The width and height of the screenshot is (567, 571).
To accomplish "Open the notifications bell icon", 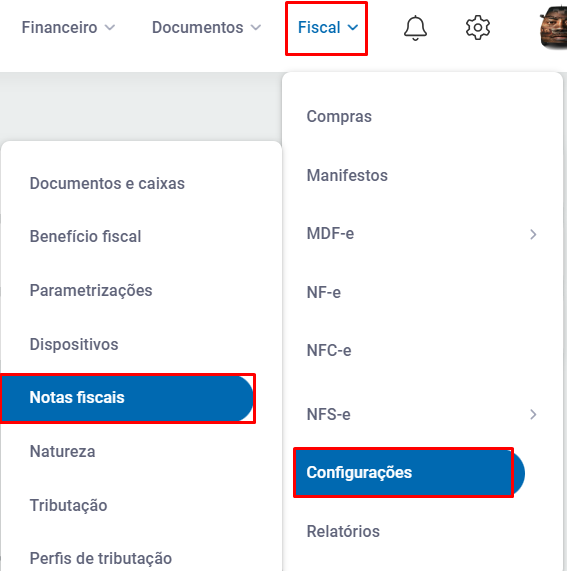I will coord(415,28).
